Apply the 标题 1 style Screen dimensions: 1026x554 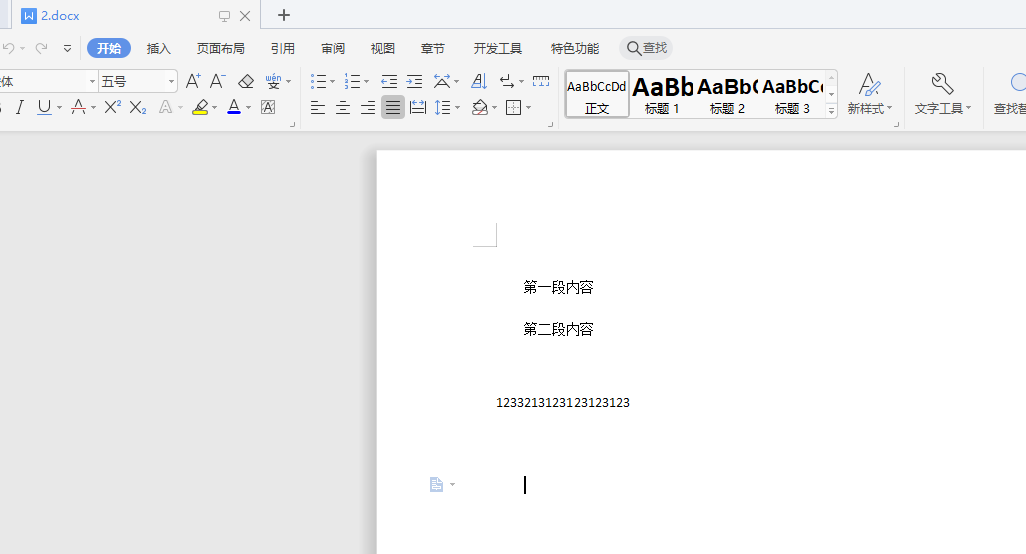662,95
